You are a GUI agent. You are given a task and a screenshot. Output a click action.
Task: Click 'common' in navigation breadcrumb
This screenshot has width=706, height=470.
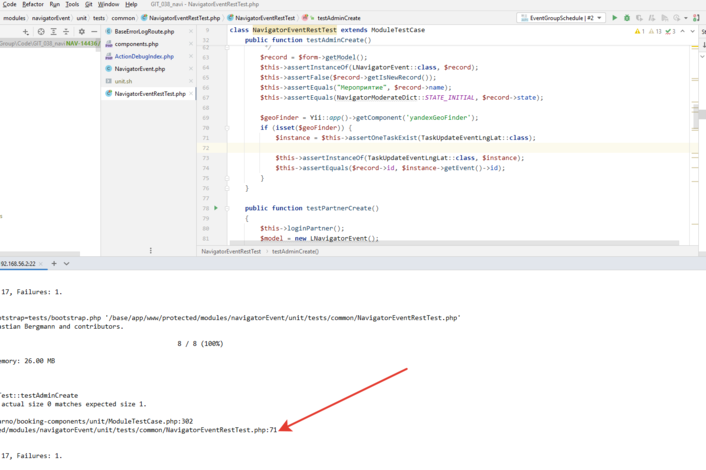(123, 18)
